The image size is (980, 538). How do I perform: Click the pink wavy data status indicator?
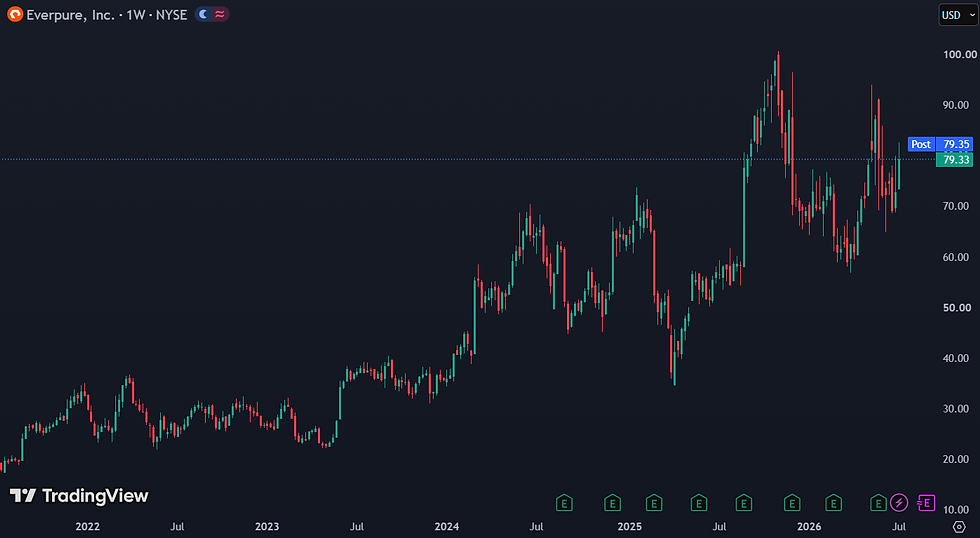click(220, 14)
